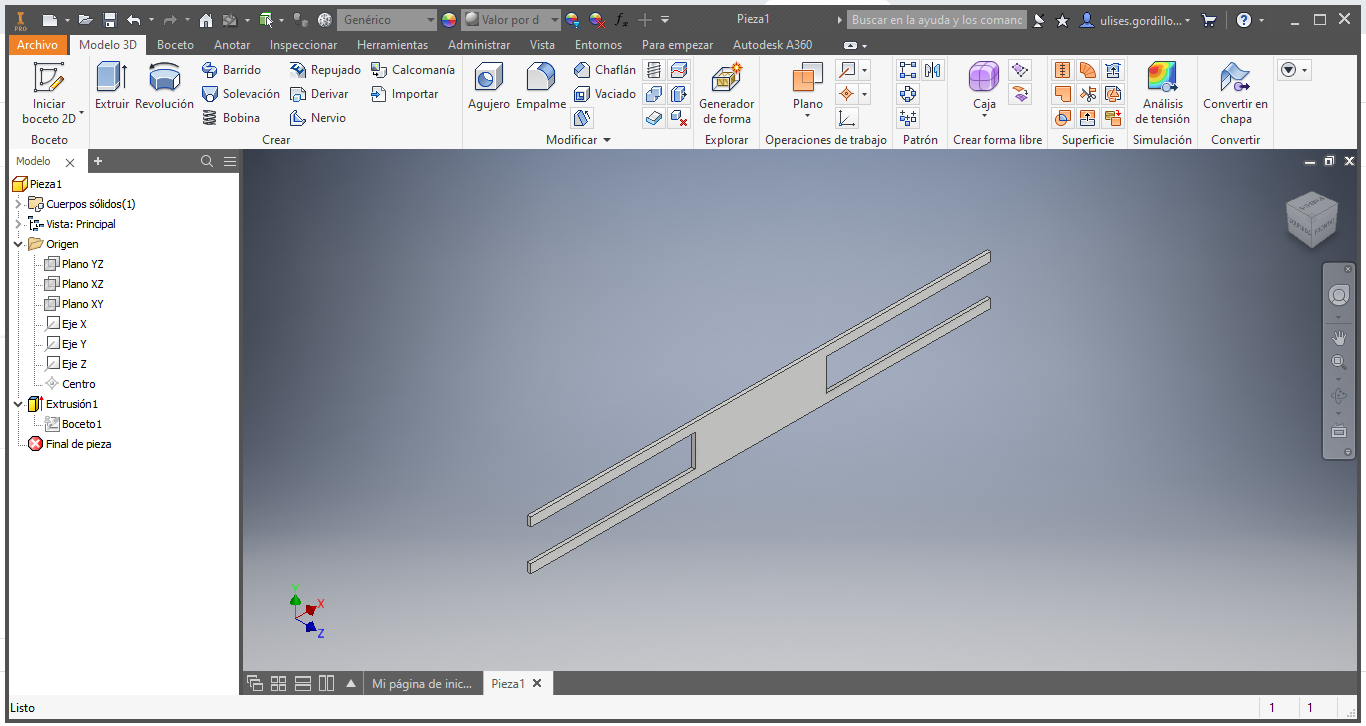Click the appearance color ball icon
This screenshot has width=1366, height=726.
pos(449,20)
